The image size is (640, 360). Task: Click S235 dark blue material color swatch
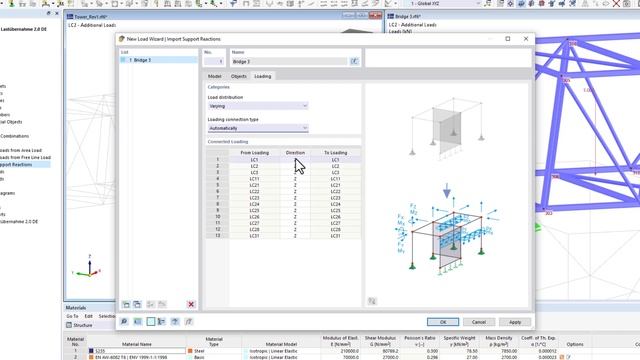tap(91, 351)
